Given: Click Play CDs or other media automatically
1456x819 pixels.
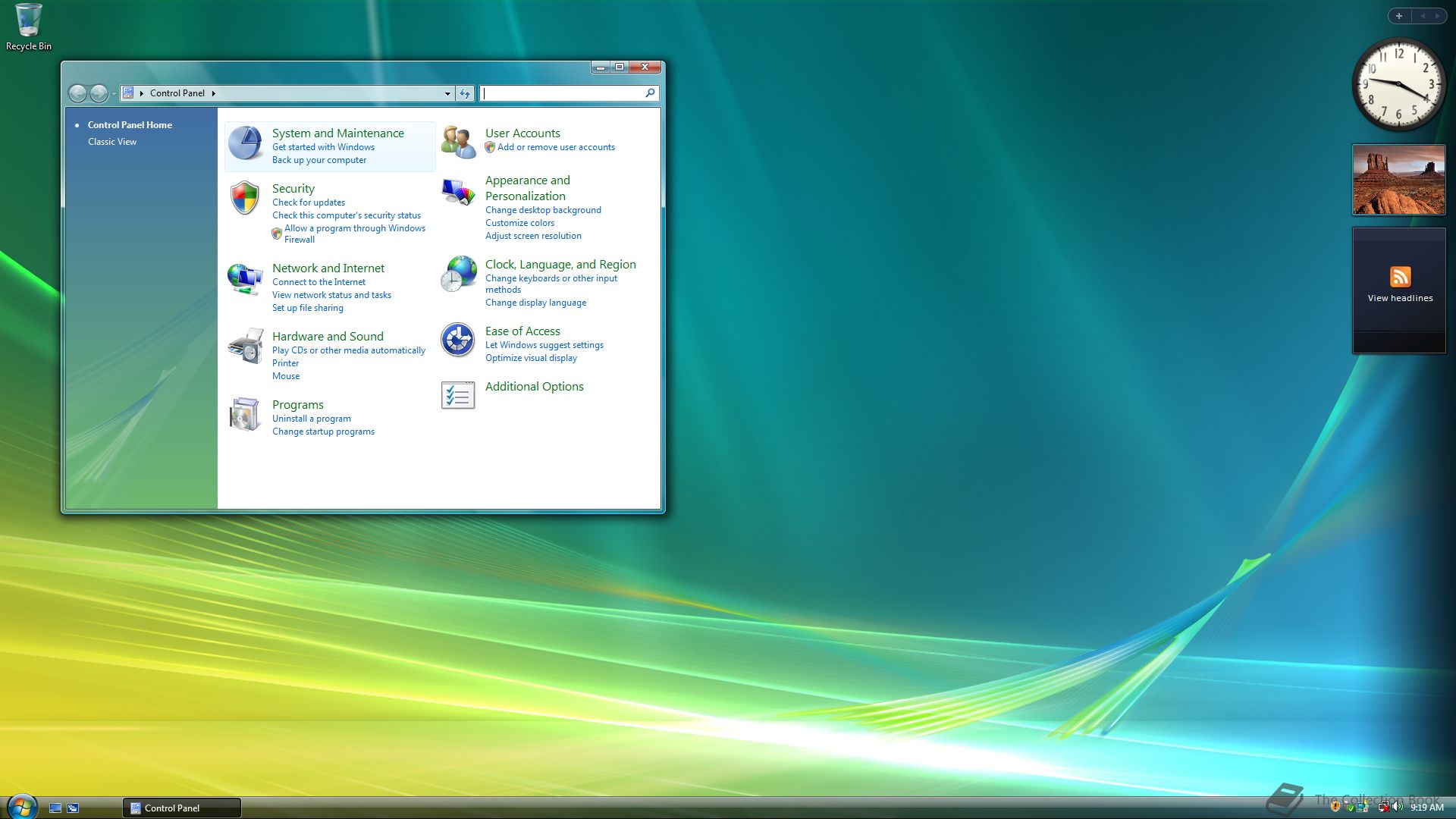Looking at the screenshot, I should pyautogui.click(x=349, y=350).
